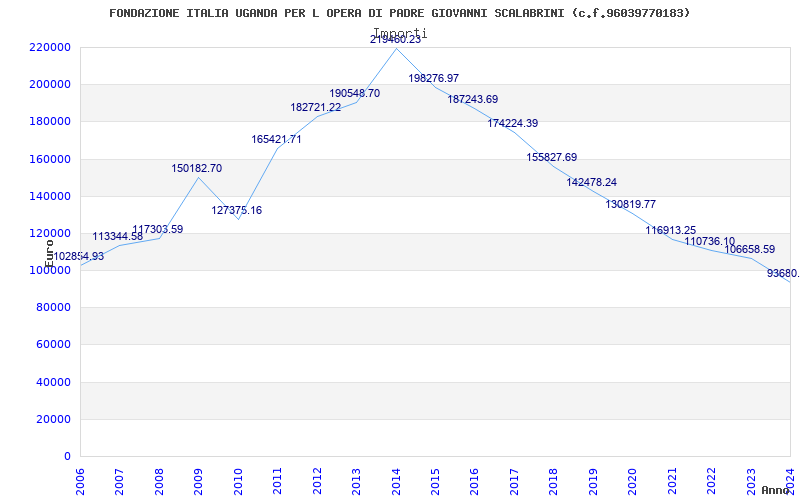Select the 2007 x-axis year label
This screenshot has width=800, height=500.
[119, 481]
